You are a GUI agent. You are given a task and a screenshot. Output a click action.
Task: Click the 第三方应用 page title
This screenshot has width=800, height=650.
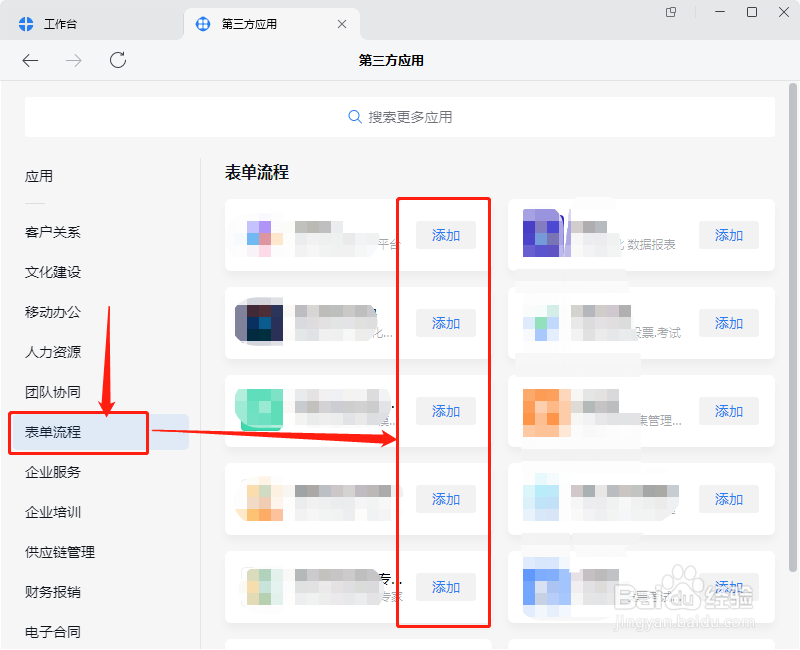391,61
